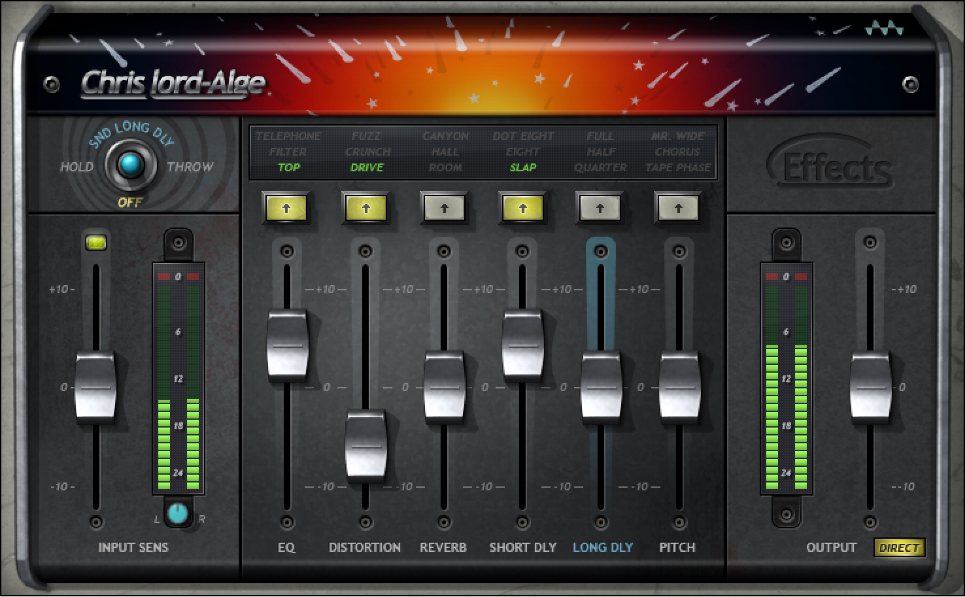
Task: Select the Fuzz distortion type
Action: click(x=366, y=136)
